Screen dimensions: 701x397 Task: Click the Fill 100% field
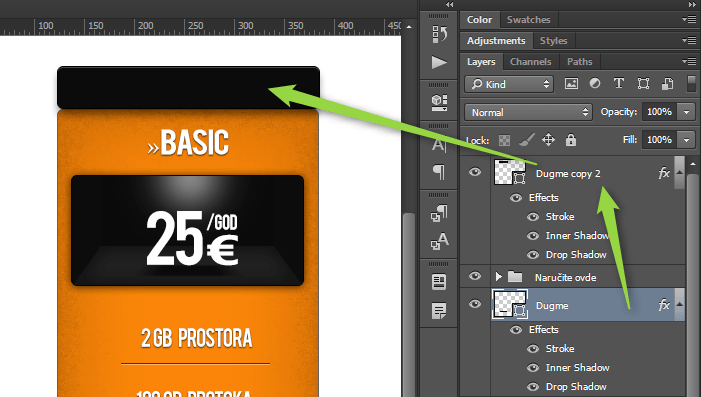point(659,140)
